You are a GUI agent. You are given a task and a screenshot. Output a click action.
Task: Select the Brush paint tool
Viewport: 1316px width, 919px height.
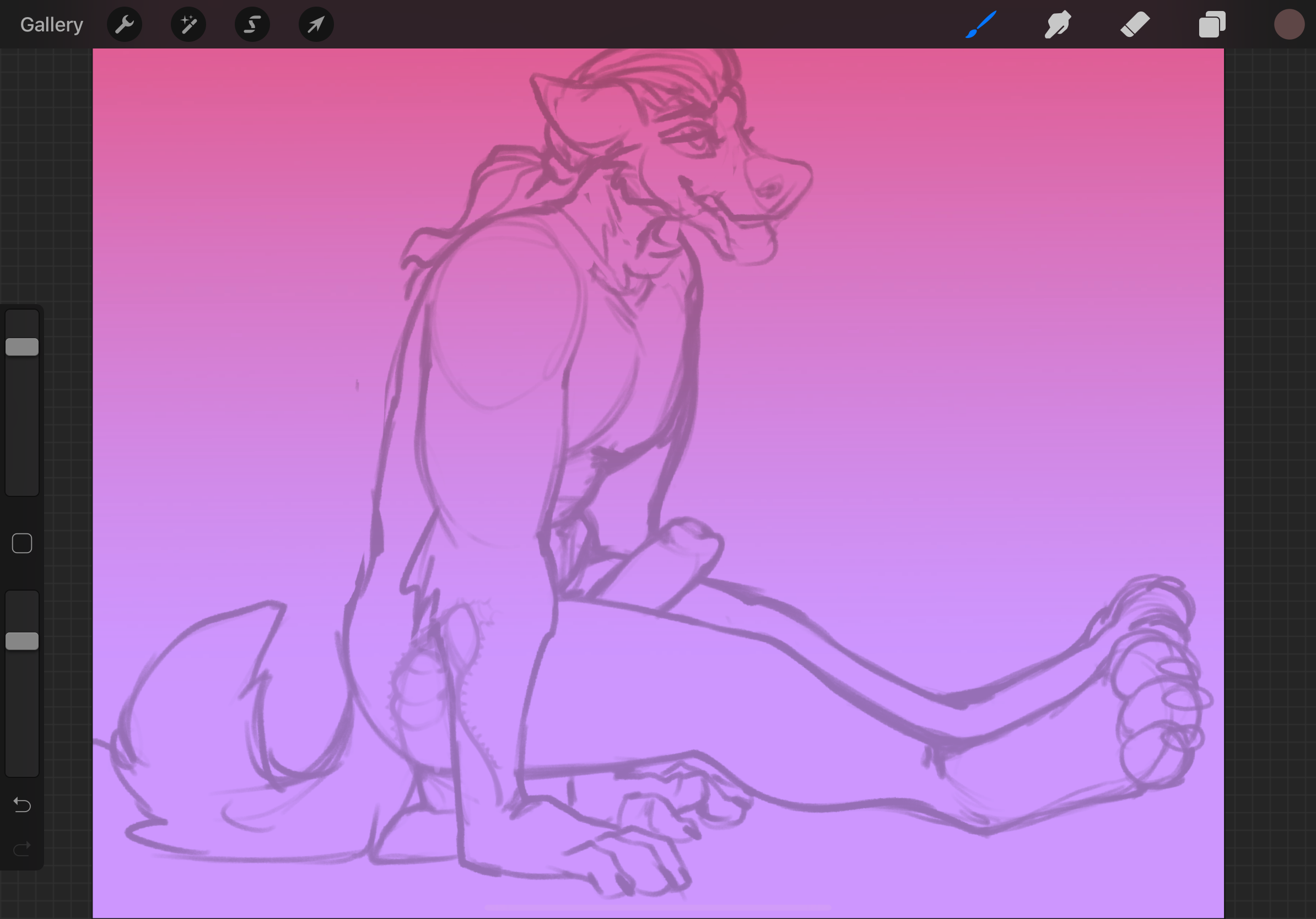(981, 25)
